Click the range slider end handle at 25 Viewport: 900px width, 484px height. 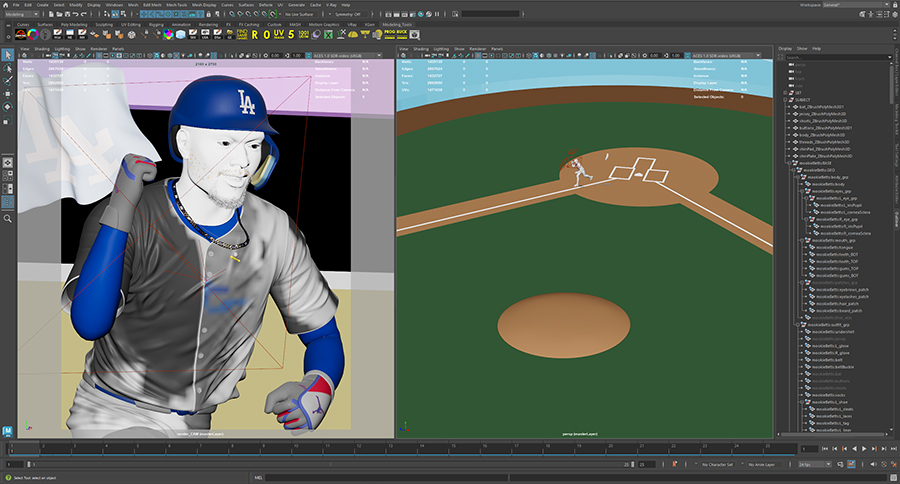[x=633, y=464]
